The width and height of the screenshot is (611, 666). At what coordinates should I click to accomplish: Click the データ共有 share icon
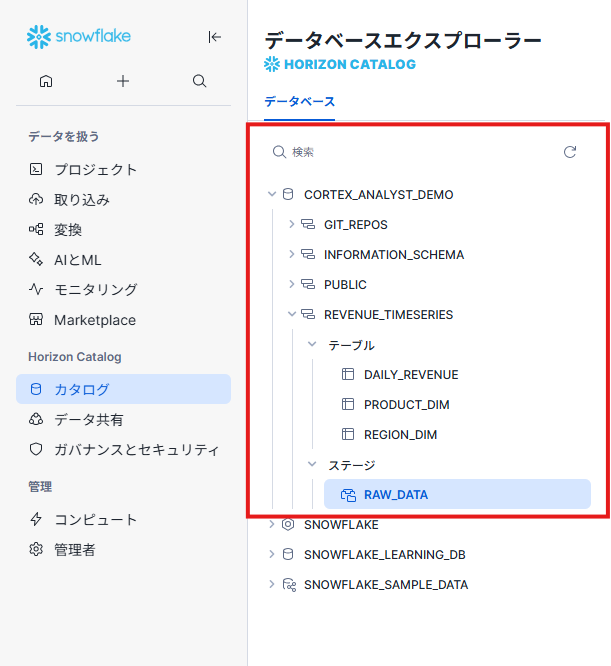click(x=36, y=419)
